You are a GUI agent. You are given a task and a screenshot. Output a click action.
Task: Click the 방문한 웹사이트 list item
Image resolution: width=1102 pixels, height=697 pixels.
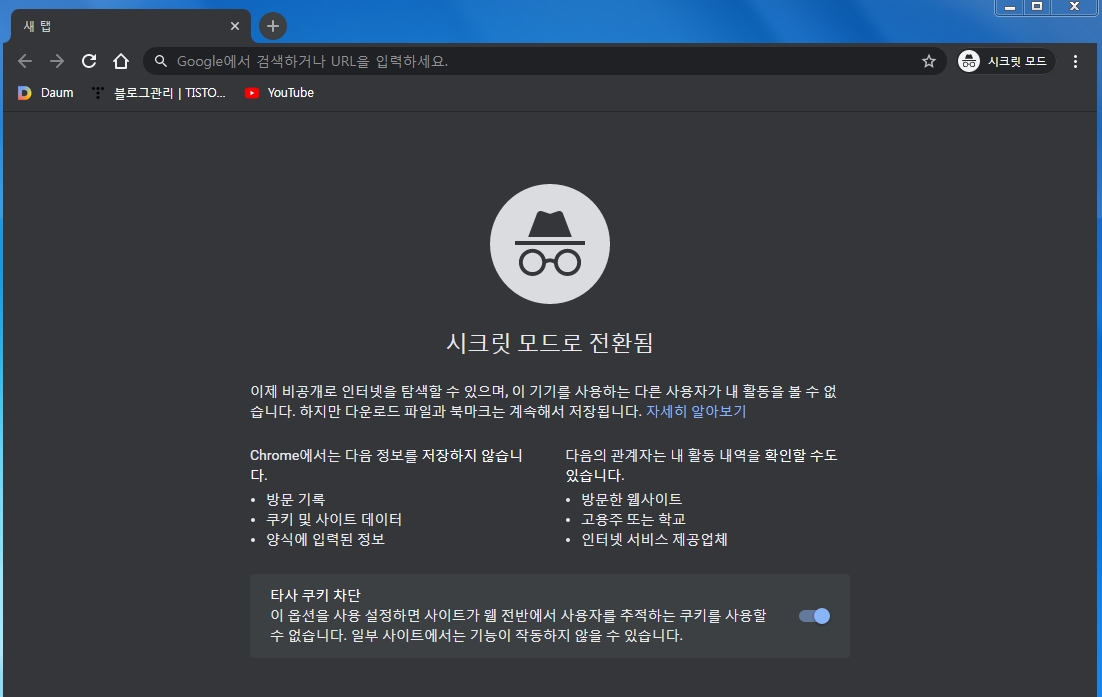point(632,500)
